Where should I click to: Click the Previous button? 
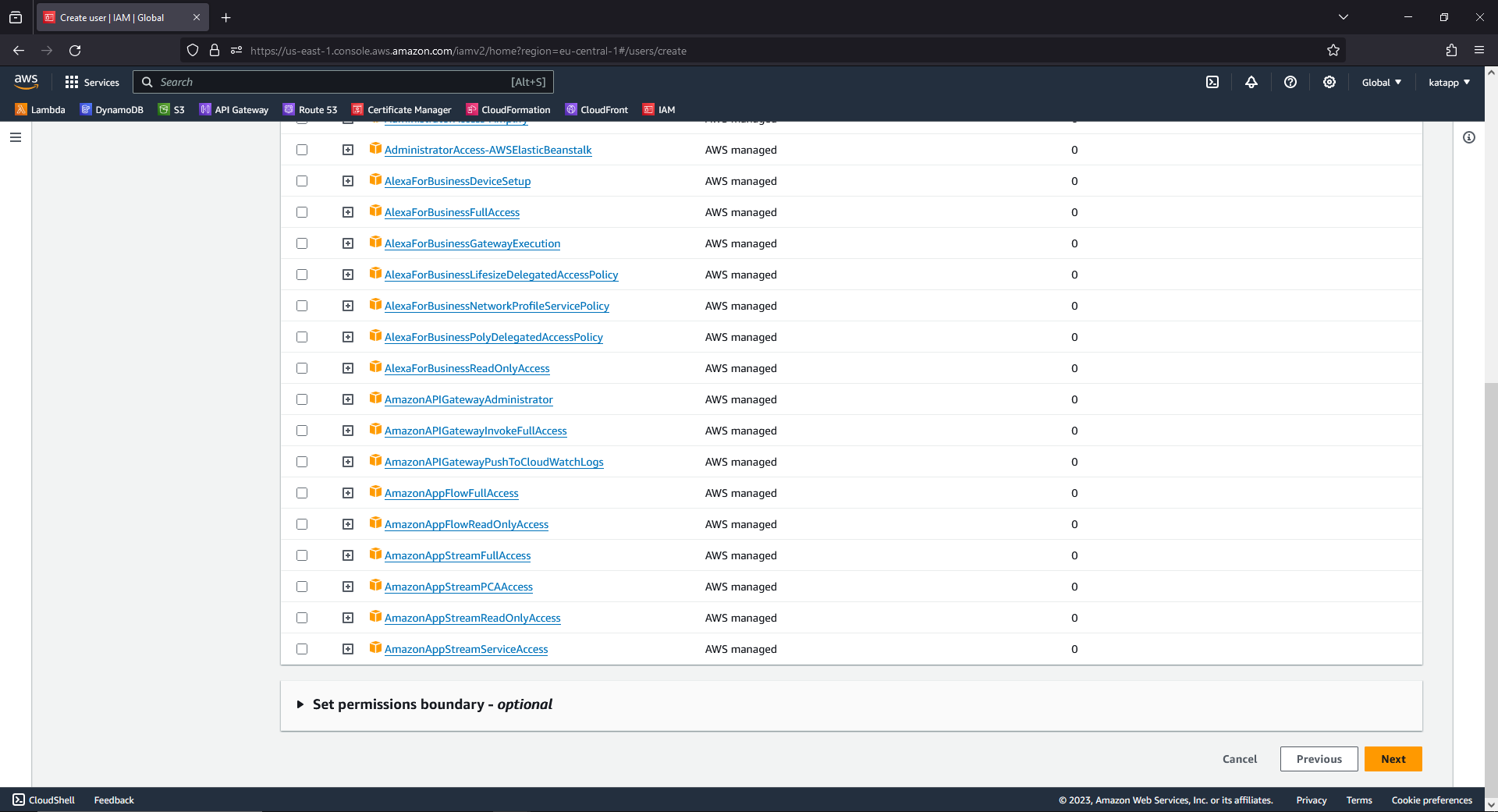click(x=1319, y=759)
